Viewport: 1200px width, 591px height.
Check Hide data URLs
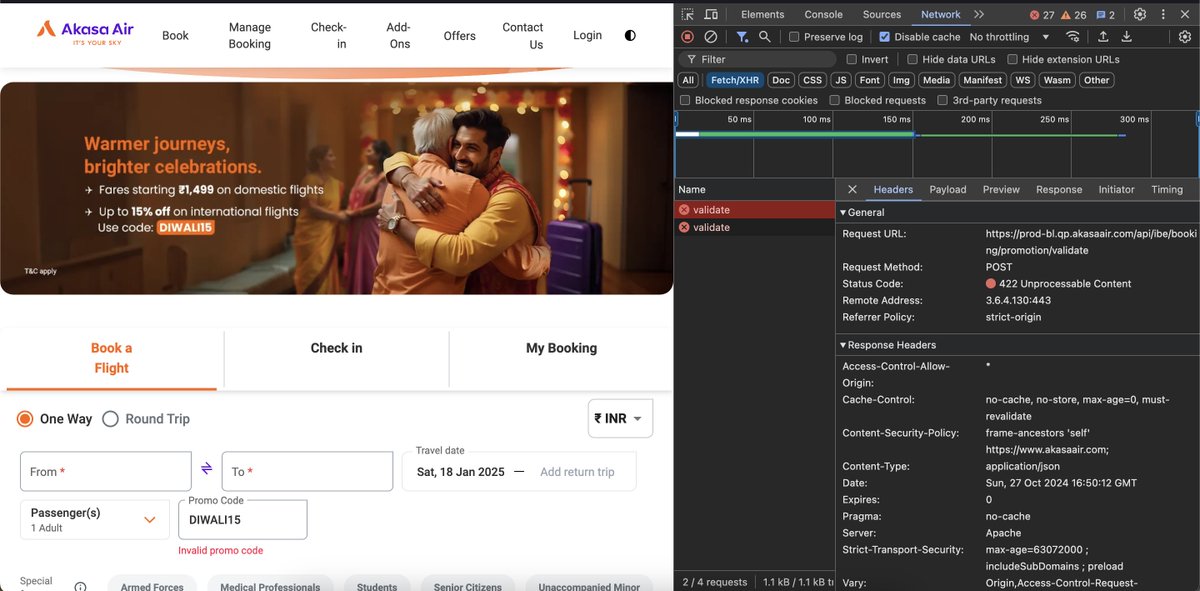[912, 59]
